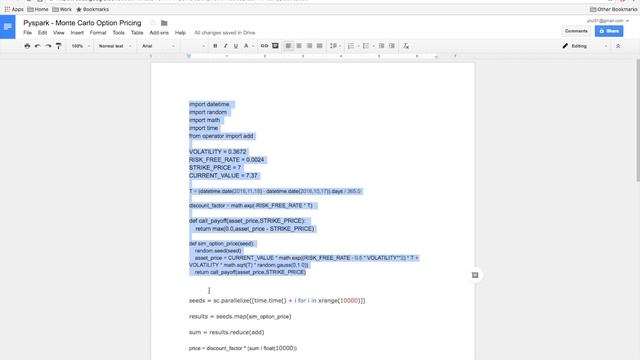Click the line starting 'price = discount_factor'
The image size is (640, 360).
click(x=243, y=348)
